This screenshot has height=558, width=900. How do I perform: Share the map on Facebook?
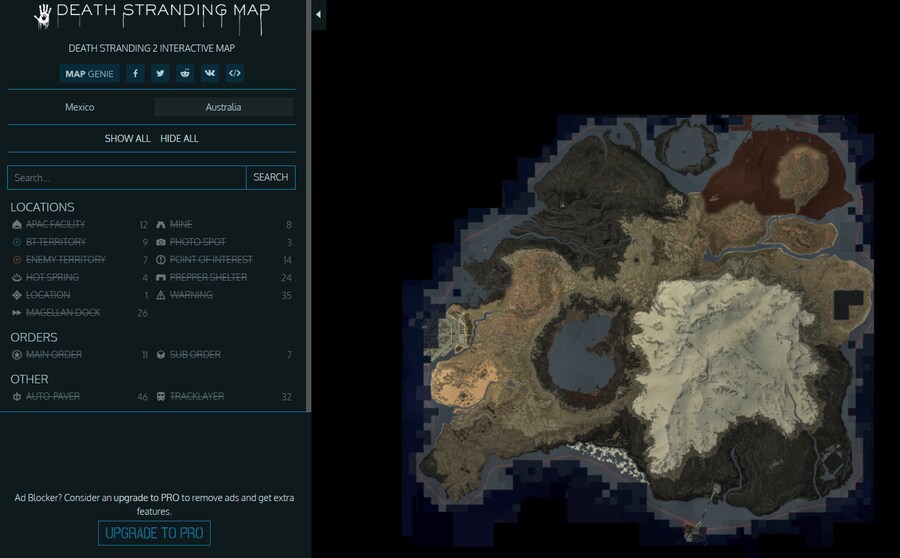135,73
